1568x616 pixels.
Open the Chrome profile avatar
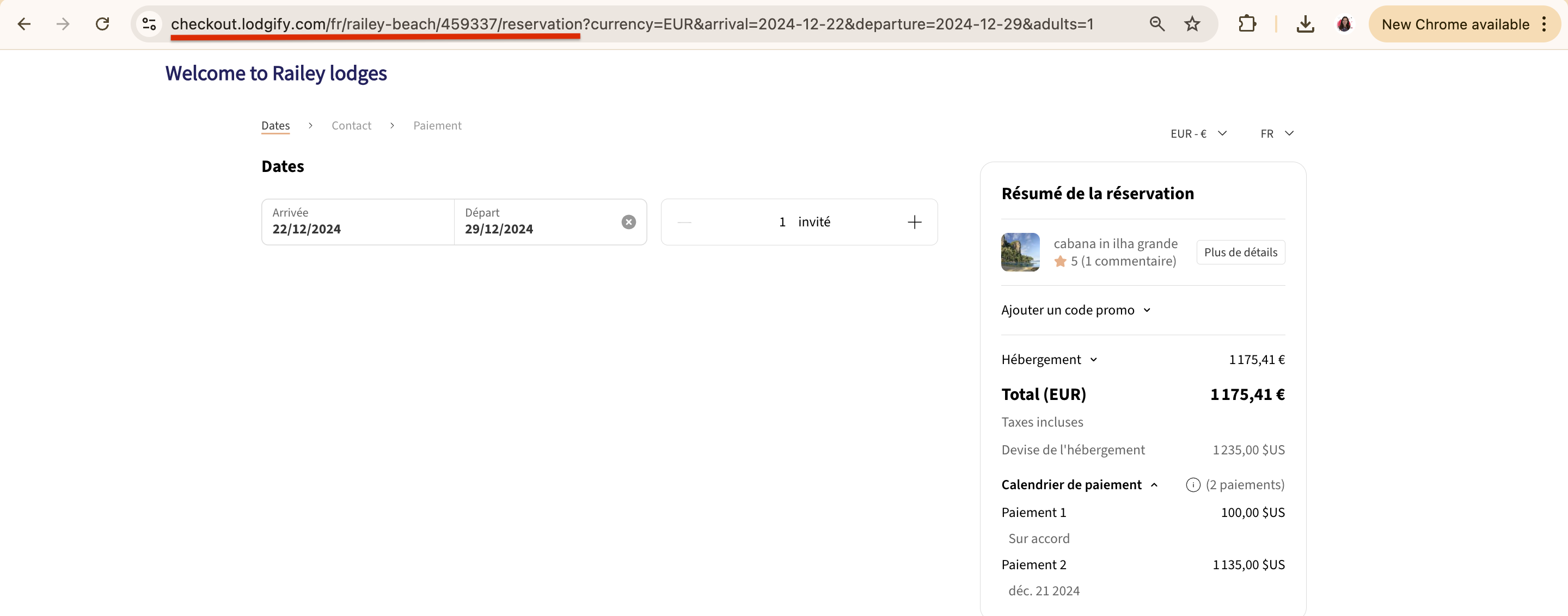pos(1345,24)
